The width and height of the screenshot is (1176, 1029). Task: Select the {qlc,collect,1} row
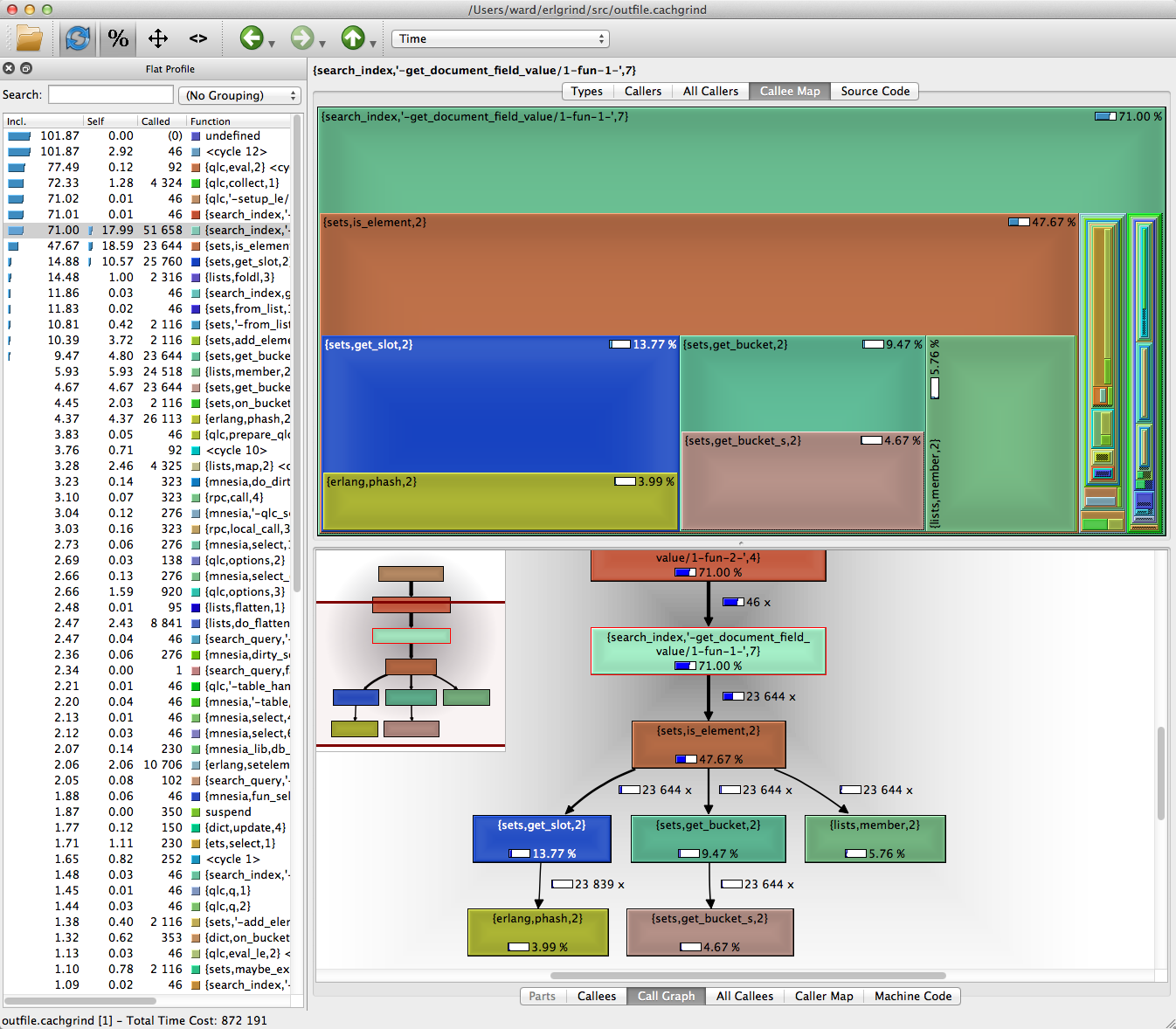147,183
